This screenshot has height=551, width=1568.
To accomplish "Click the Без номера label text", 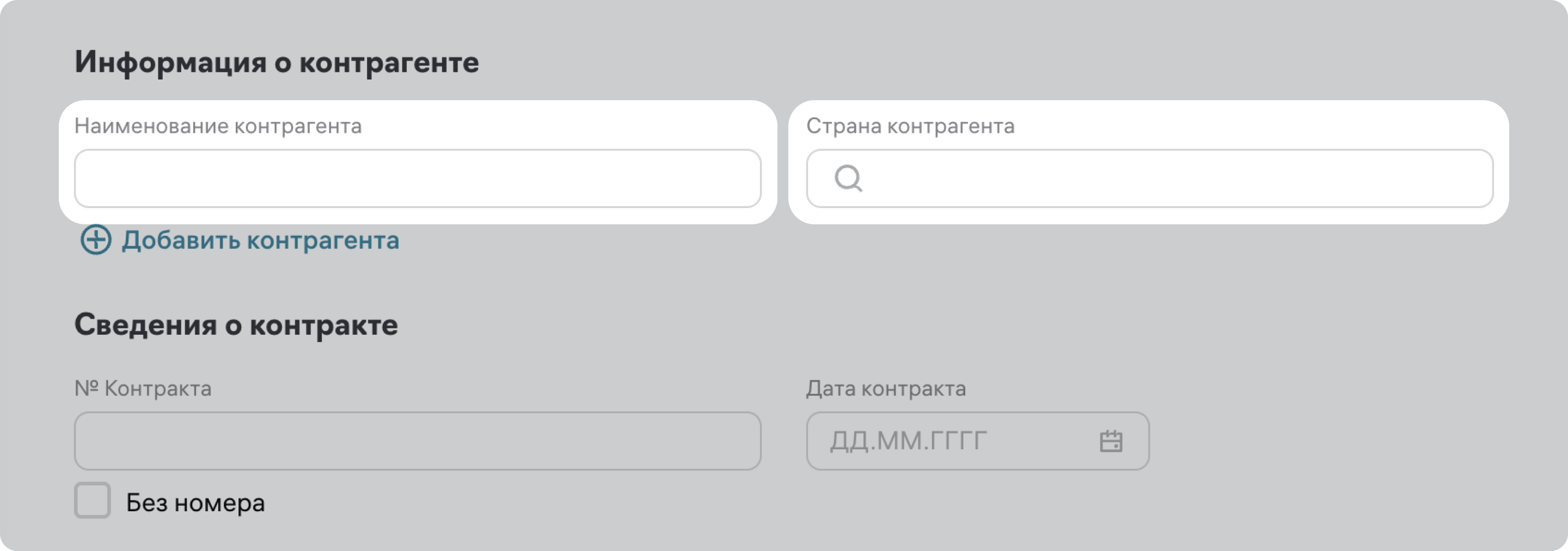I will 195,503.
